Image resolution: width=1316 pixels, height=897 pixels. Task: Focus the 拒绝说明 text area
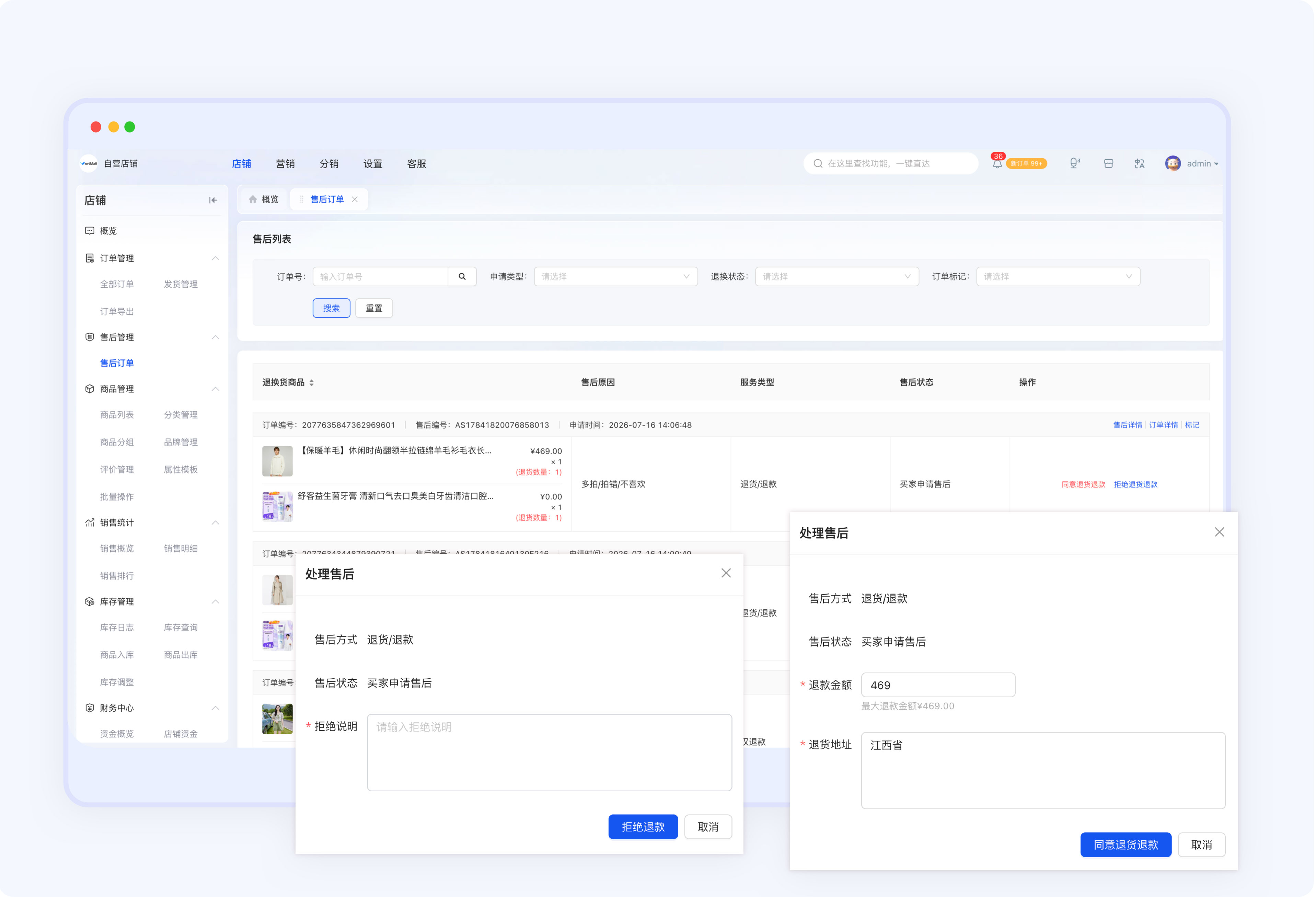point(549,752)
